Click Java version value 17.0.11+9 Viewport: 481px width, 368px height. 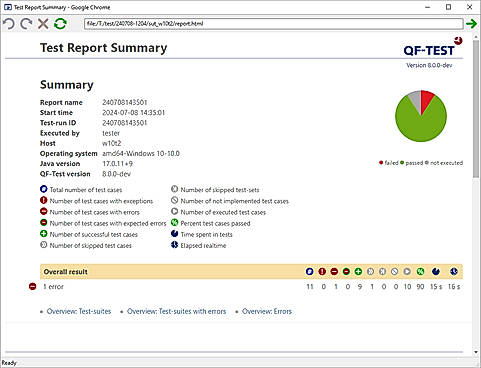coord(117,164)
